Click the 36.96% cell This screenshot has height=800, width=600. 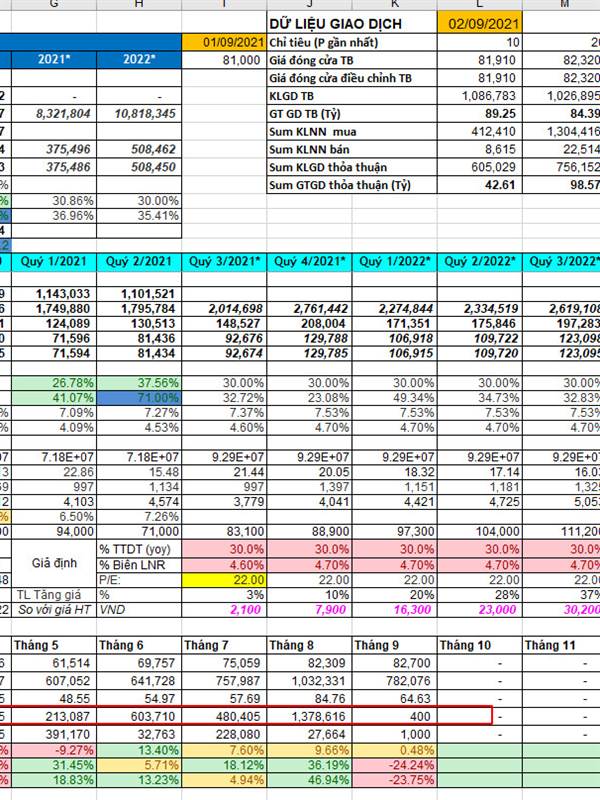54,216
